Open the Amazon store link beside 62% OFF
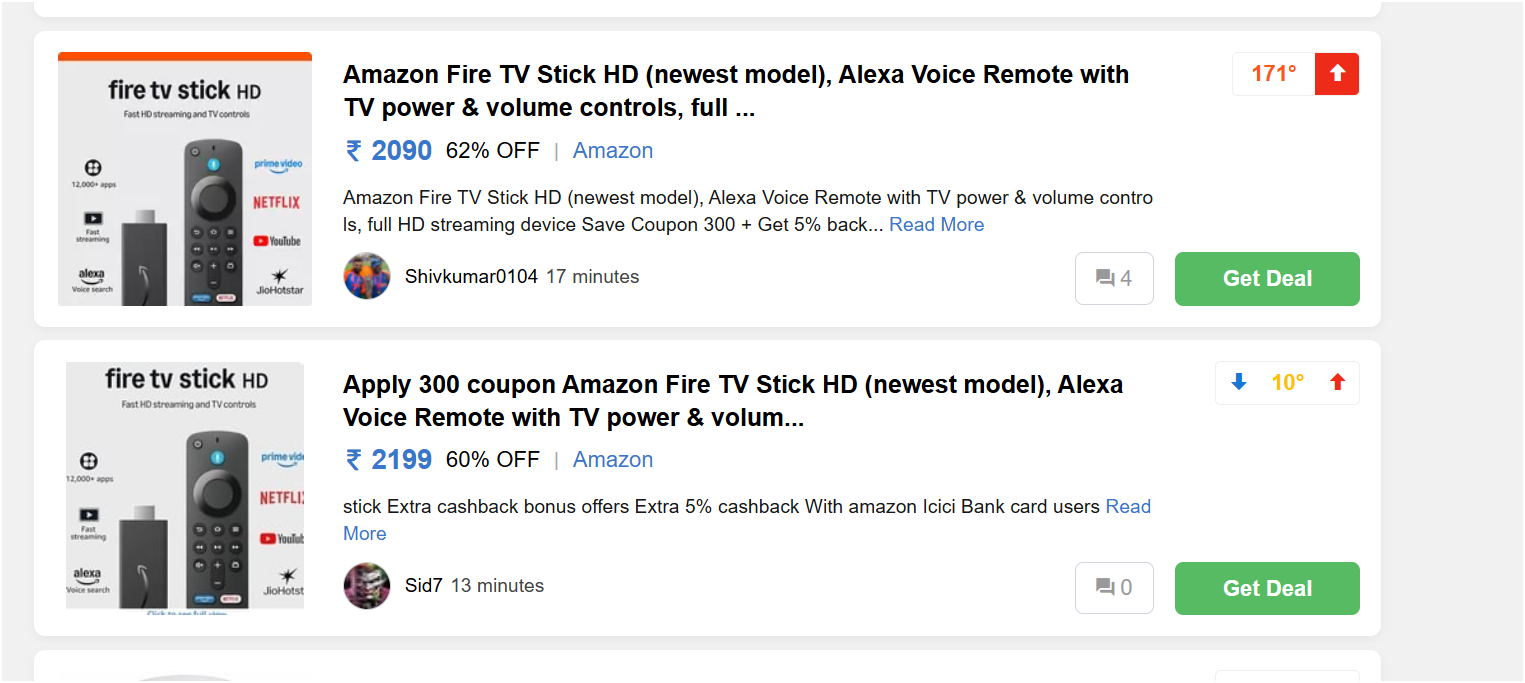This screenshot has width=1525, height=683. pyautogui.click(x=612, y=151)
